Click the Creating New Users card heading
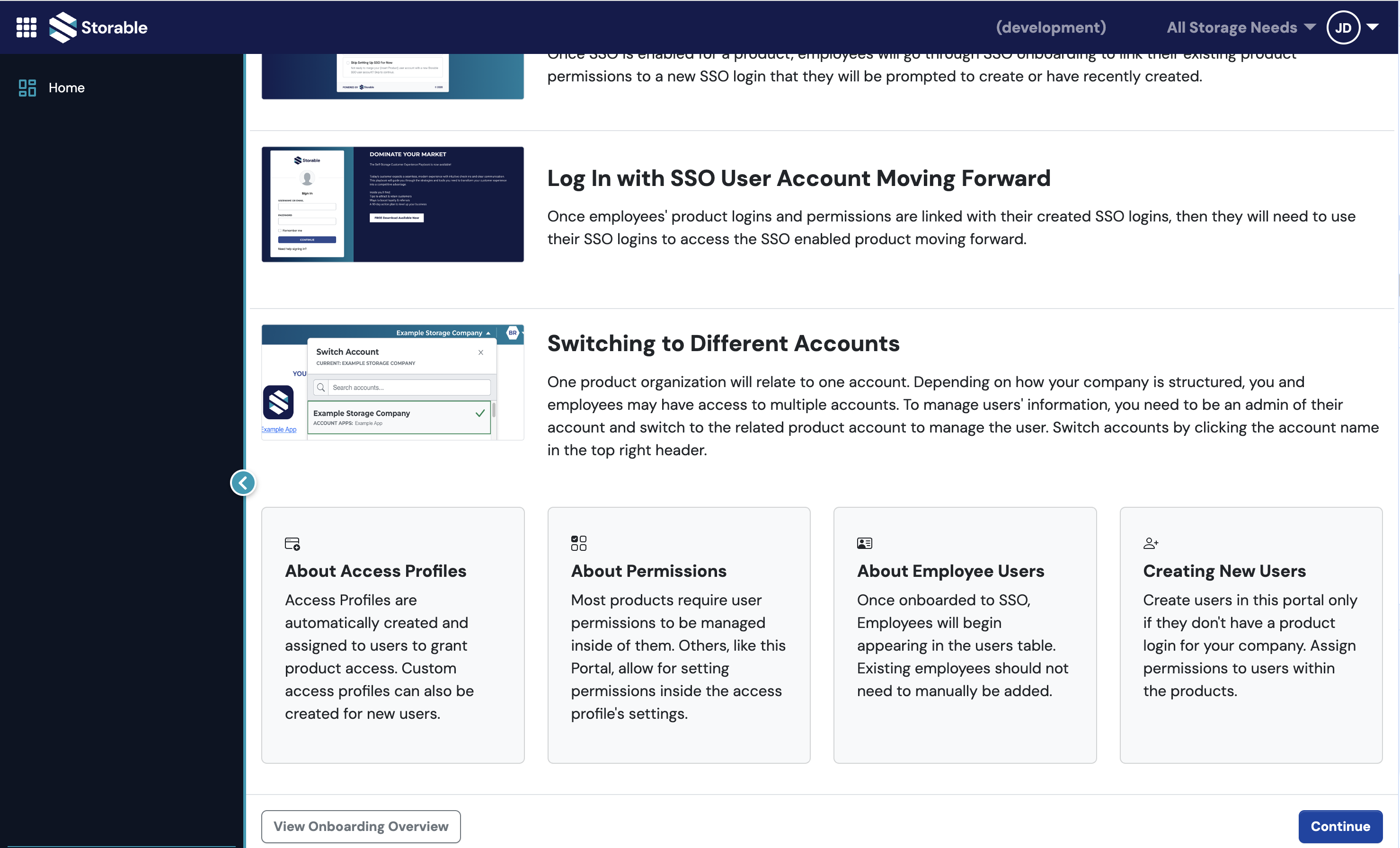Screen dimensions: 1400x848 [x=1224, y=571]
